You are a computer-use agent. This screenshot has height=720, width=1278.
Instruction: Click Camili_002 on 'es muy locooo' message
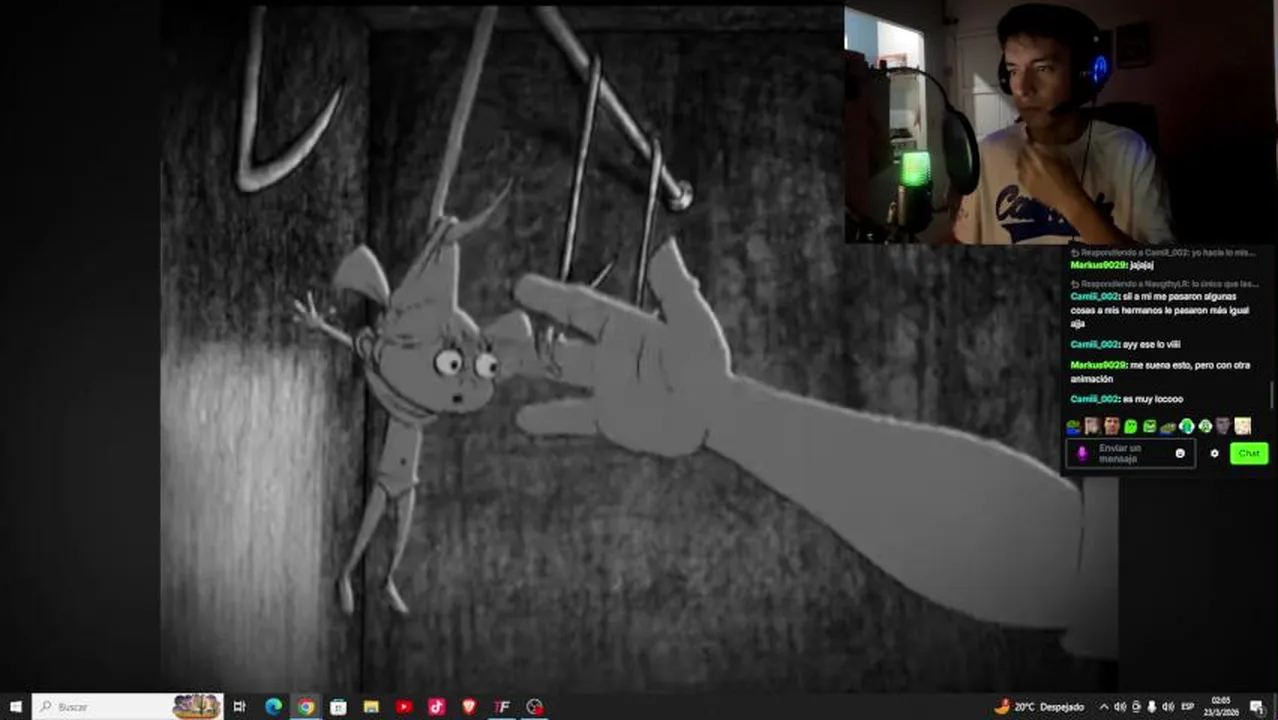1094,399
